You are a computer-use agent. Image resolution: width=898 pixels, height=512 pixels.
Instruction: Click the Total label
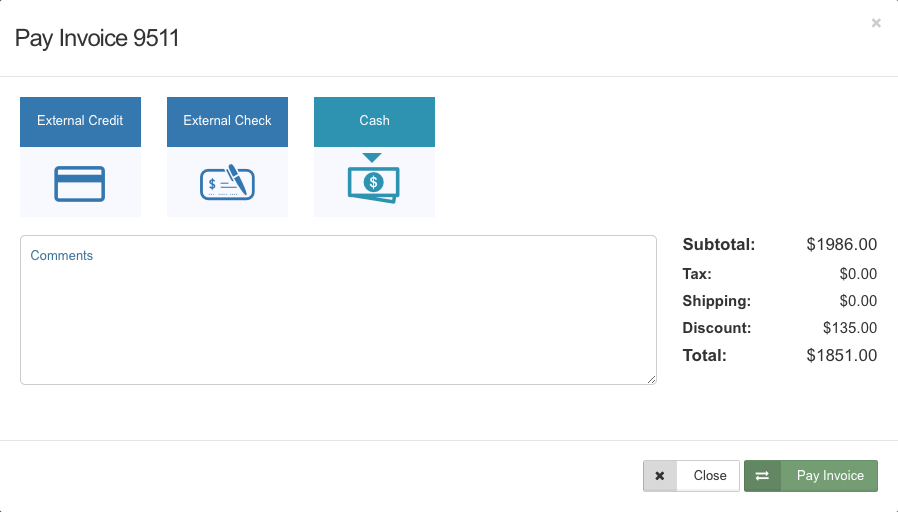704,355
